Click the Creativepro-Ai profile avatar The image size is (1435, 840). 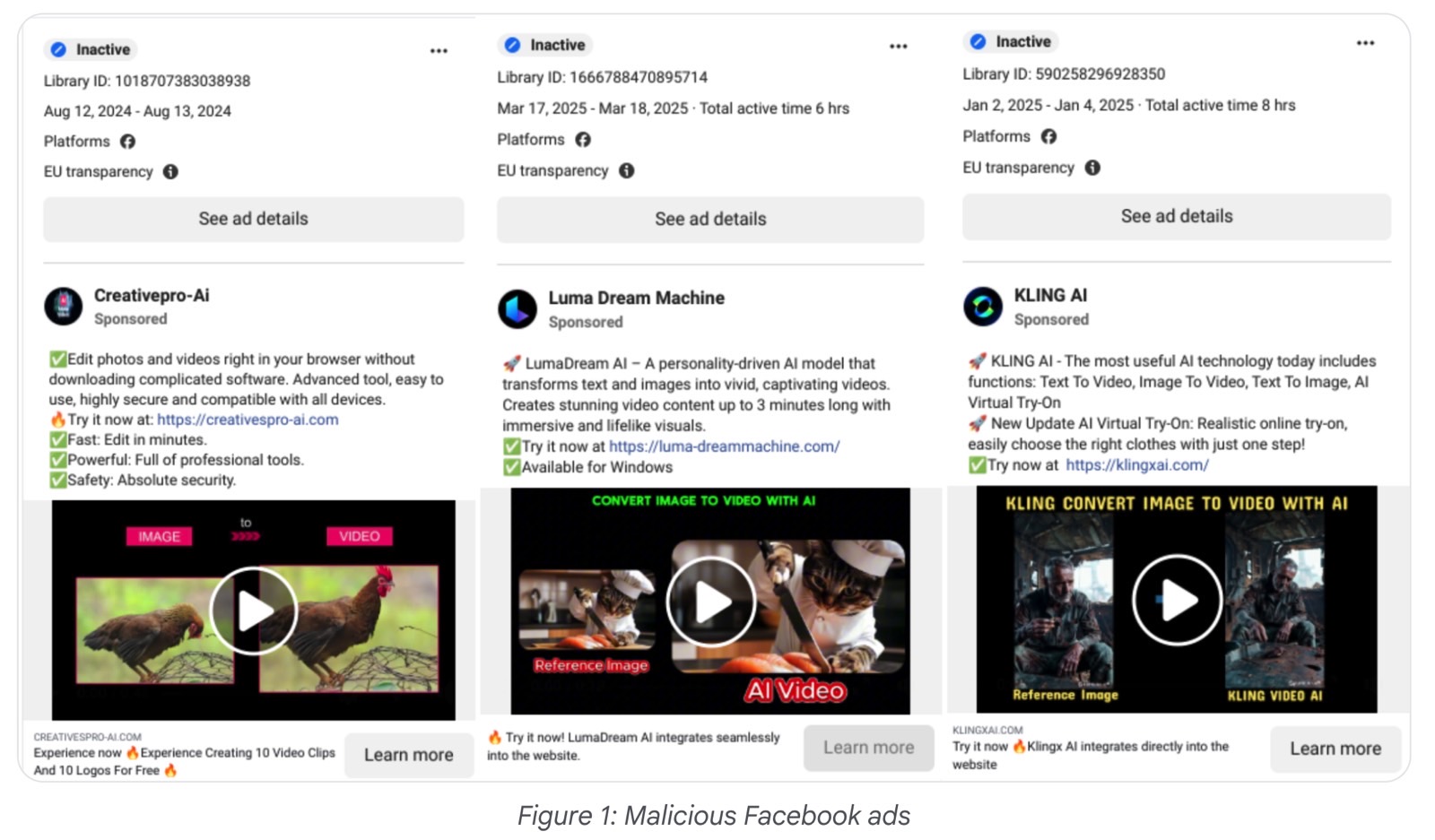pos(64,307)
